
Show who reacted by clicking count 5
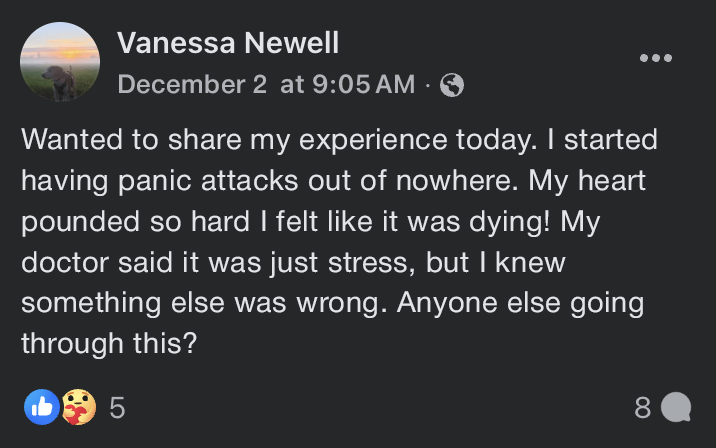tap(116, 407)
